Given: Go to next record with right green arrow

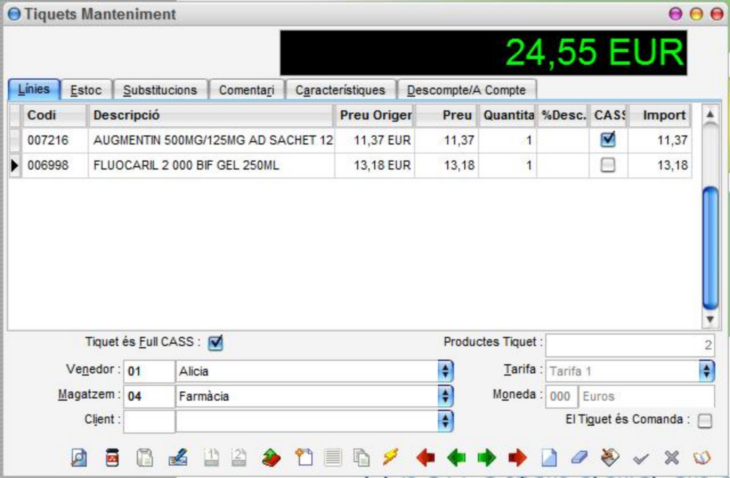Looking at the screenshot, I should tap(487, 458).
